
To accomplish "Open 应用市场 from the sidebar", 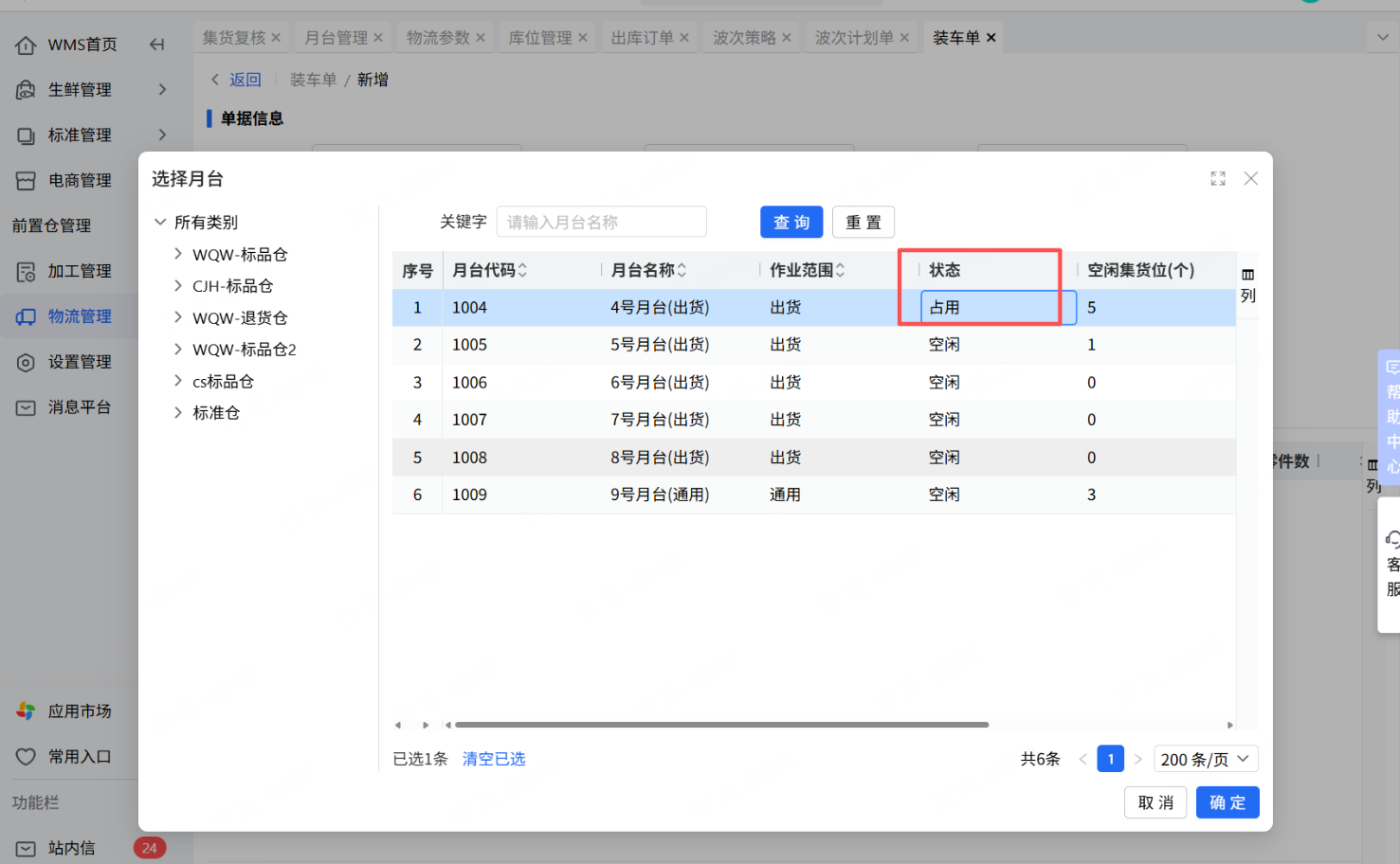I will pos(80,711).
